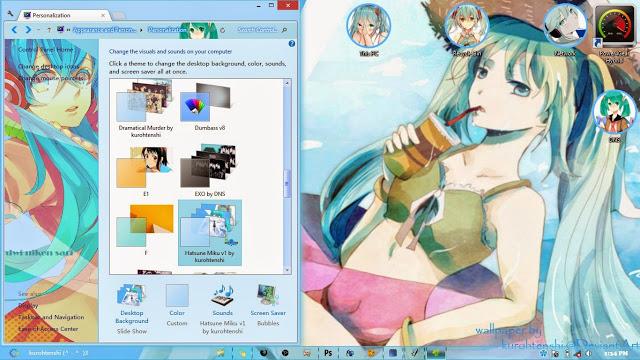The height and width of the screenshot is (360, 640).
Task: Select the Dumbass v8 theme
Action: [209, 107]
